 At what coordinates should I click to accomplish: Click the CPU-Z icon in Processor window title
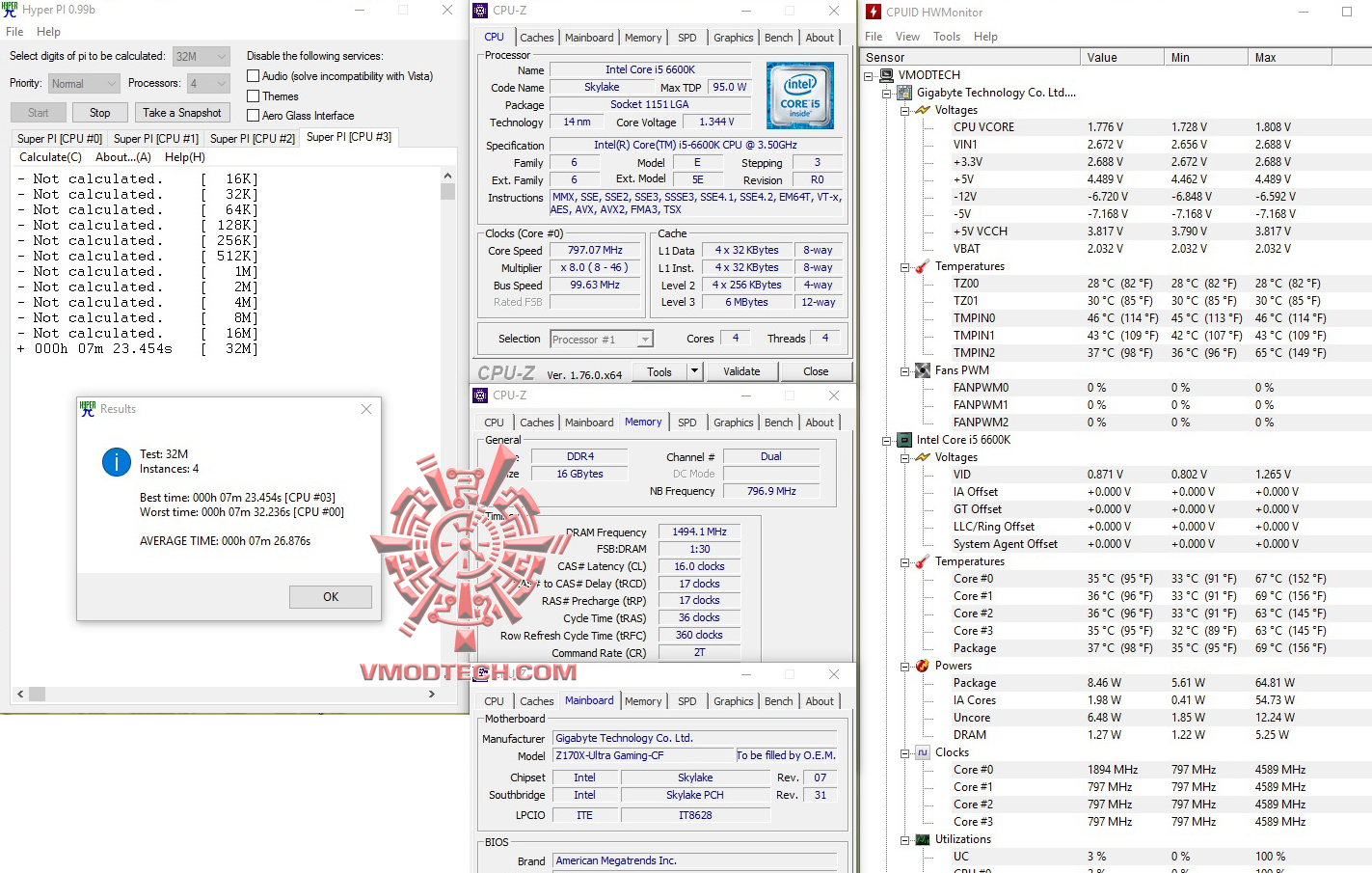(x=480, y=11)
